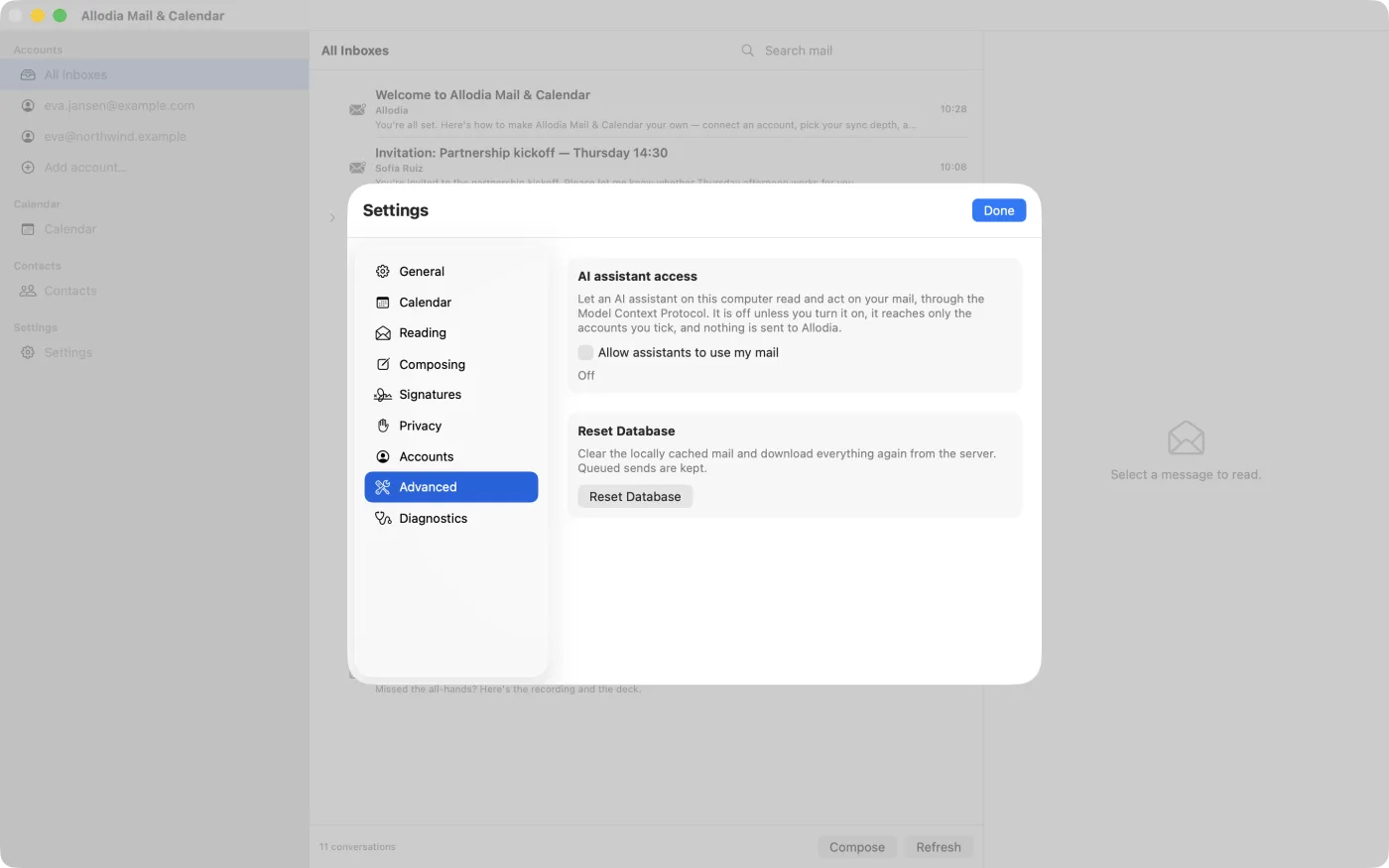Click envelope icon of Welcome to Allodia message

click(357, 109)
